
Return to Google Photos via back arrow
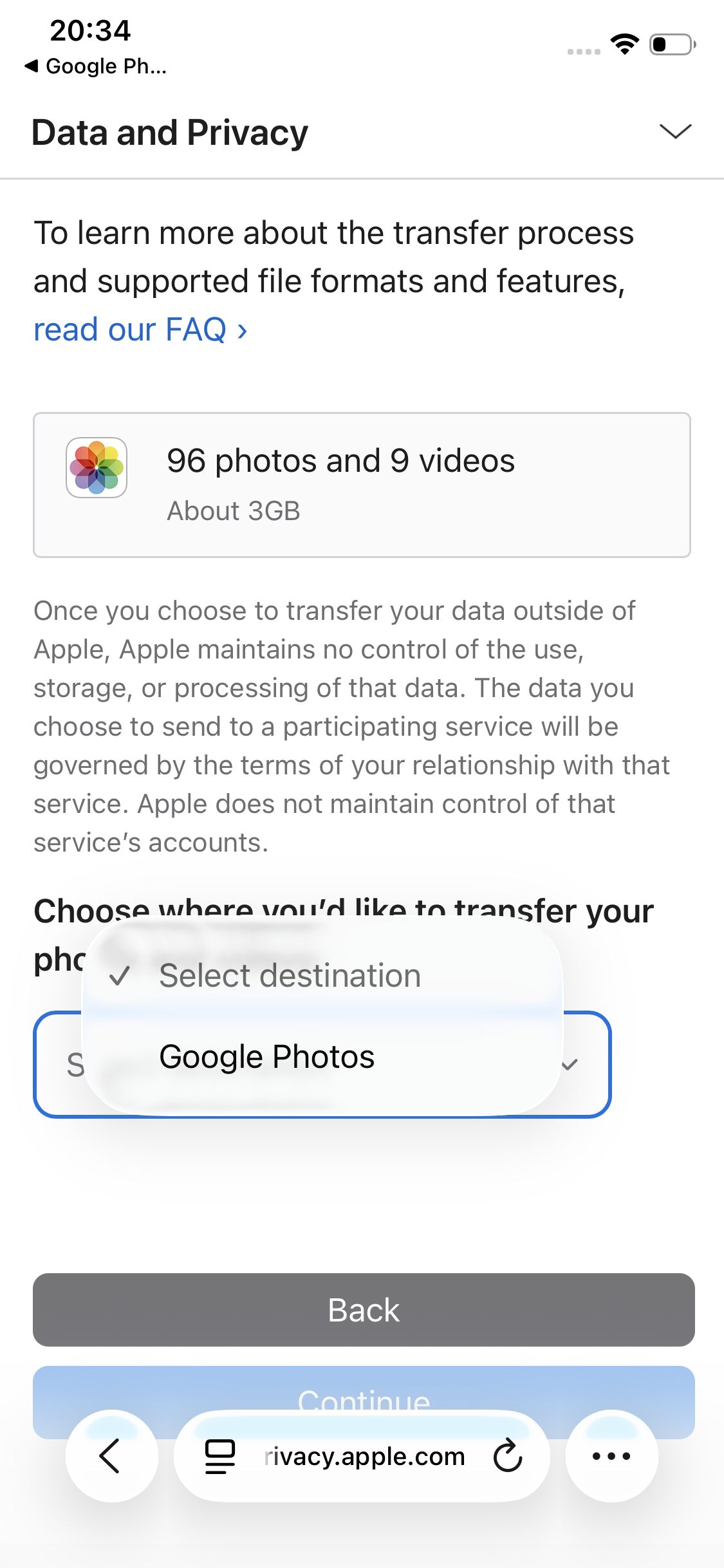point(97,66)
